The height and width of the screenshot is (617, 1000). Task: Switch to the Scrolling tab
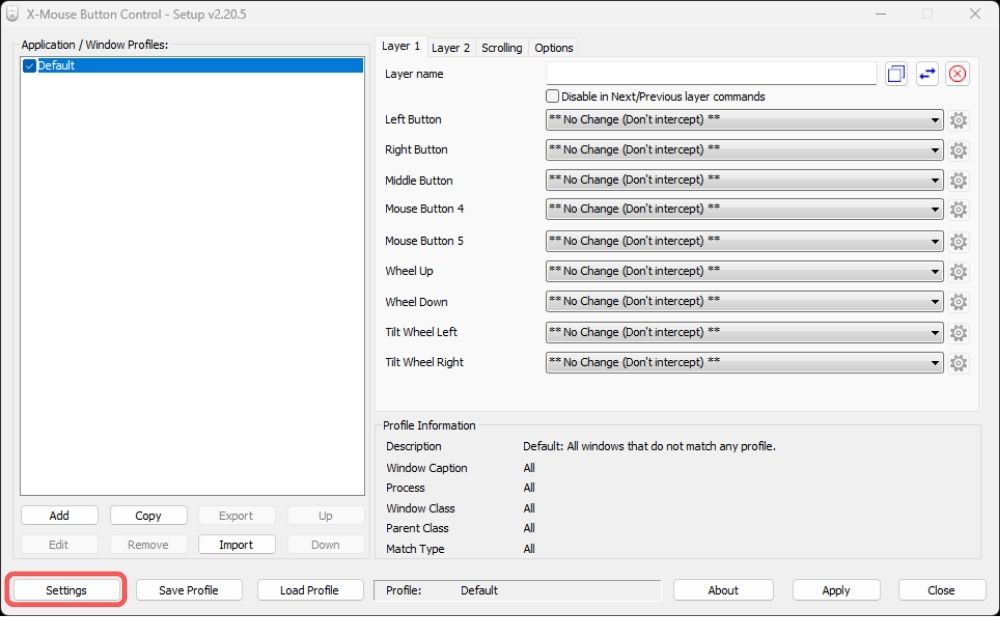[501, 48]
